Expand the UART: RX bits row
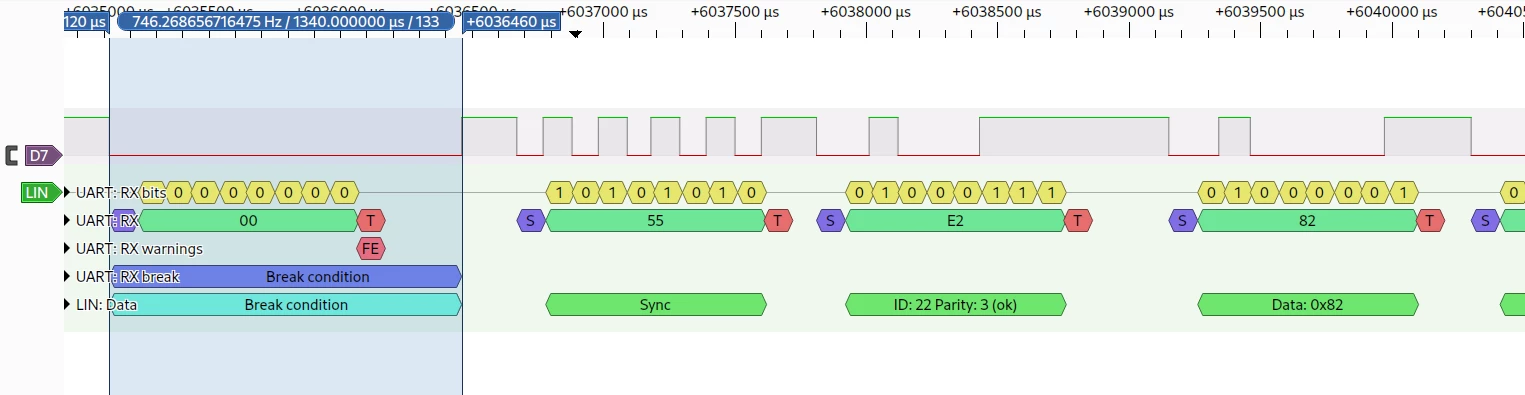 point(68,192)
